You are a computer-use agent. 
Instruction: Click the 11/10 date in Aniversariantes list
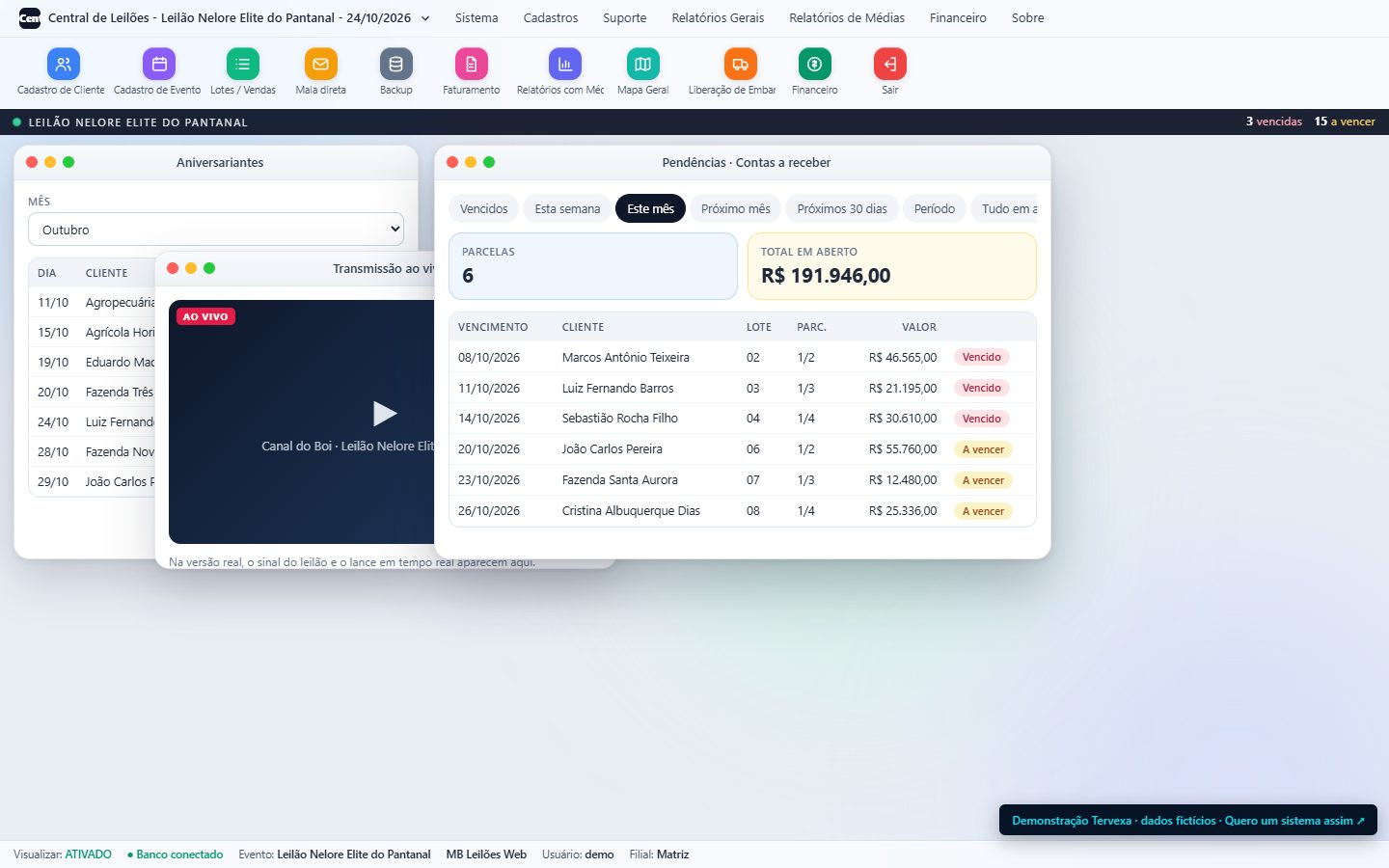(x=53, y=303)
